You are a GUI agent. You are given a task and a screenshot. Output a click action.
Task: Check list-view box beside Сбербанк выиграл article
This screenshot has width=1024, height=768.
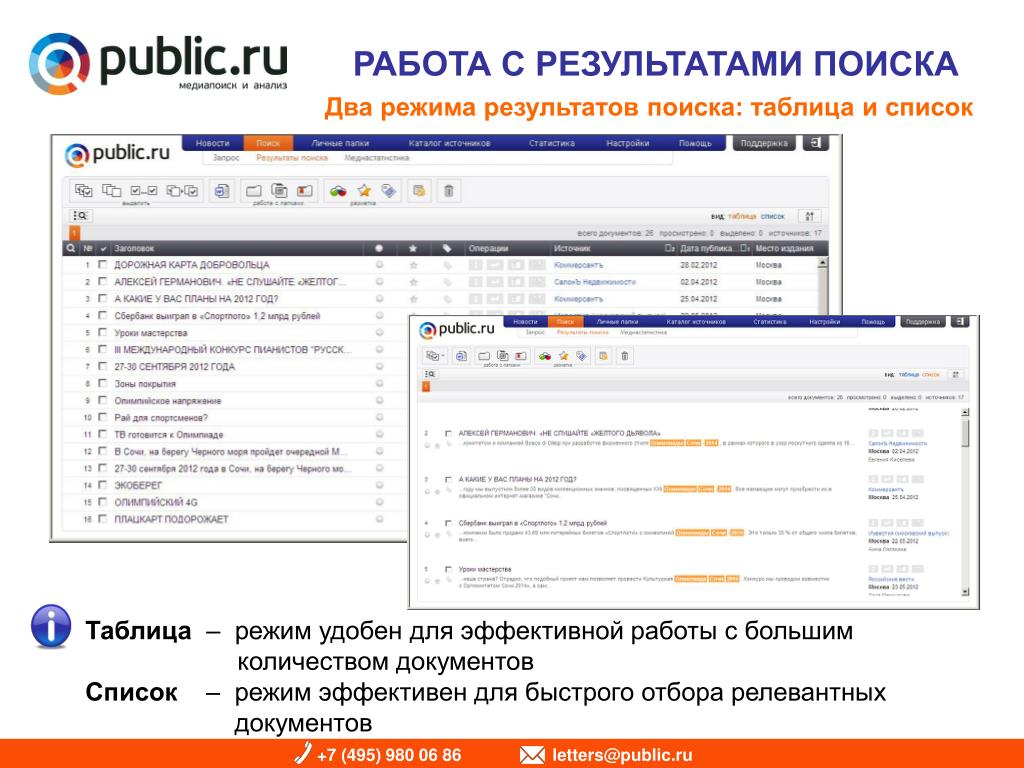(x=448, y=523)
